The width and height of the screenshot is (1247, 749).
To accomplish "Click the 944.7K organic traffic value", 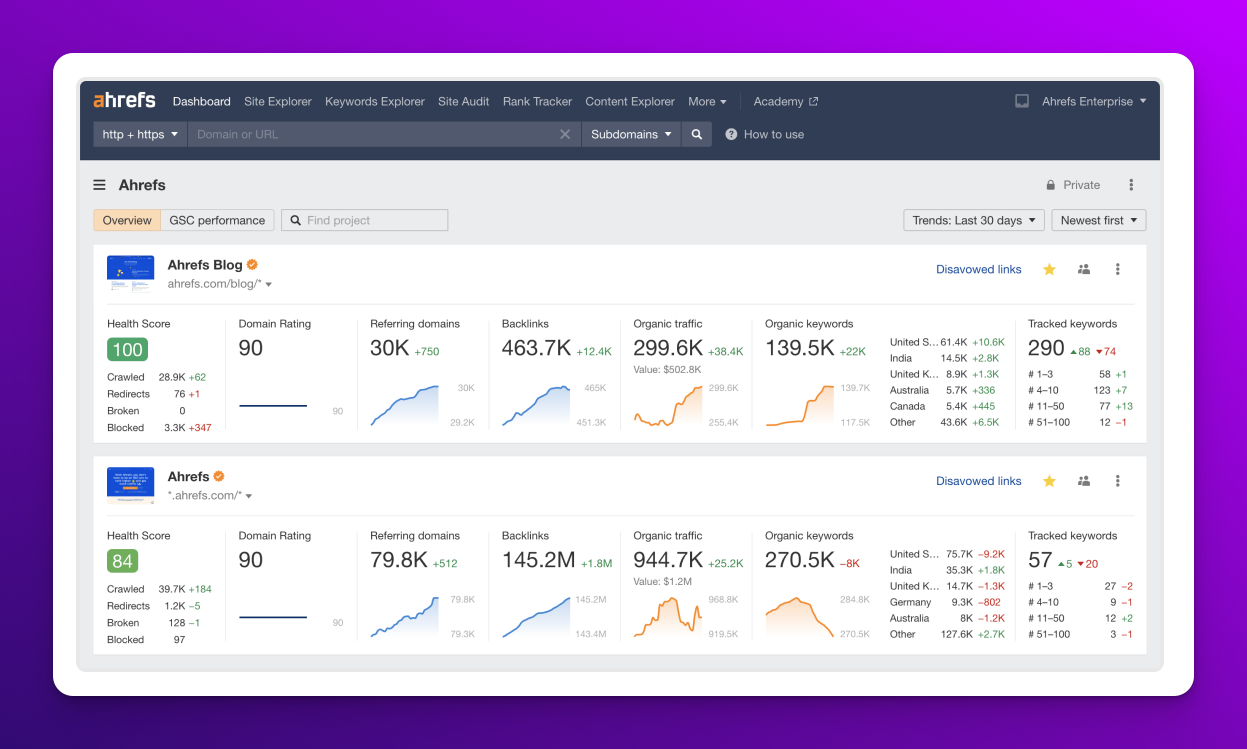I will [x=668, y=560].
